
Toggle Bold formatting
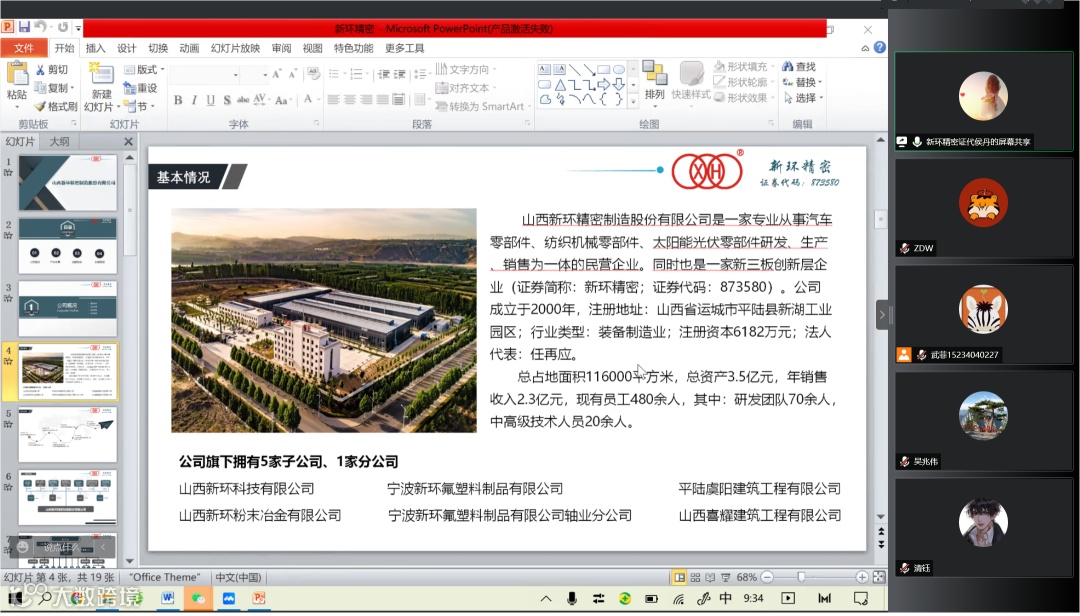[178, 100]
